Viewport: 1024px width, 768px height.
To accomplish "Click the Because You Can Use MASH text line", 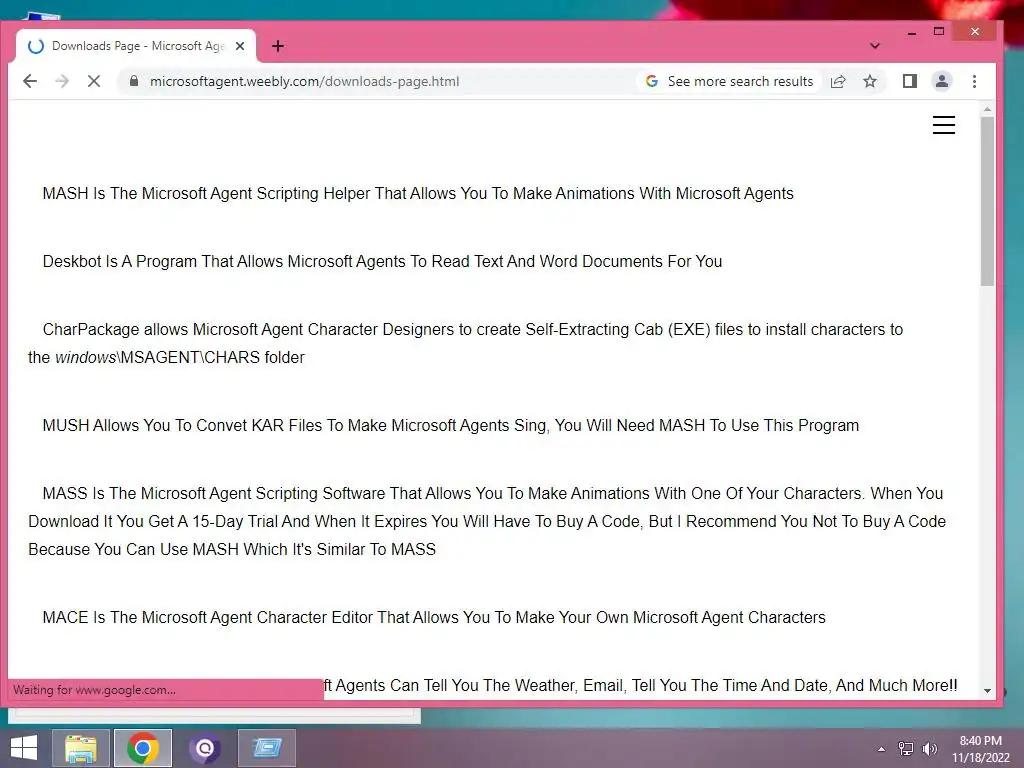I will [x=232, y=549].
